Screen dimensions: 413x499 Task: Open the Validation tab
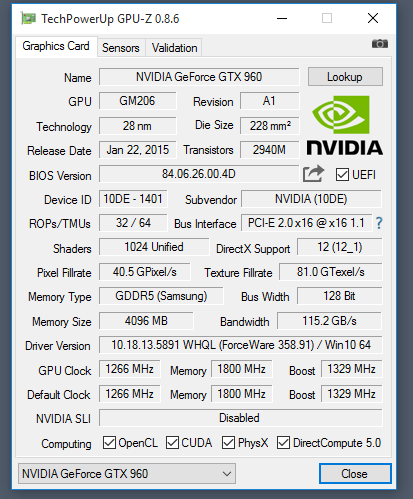tap(174, 48)
